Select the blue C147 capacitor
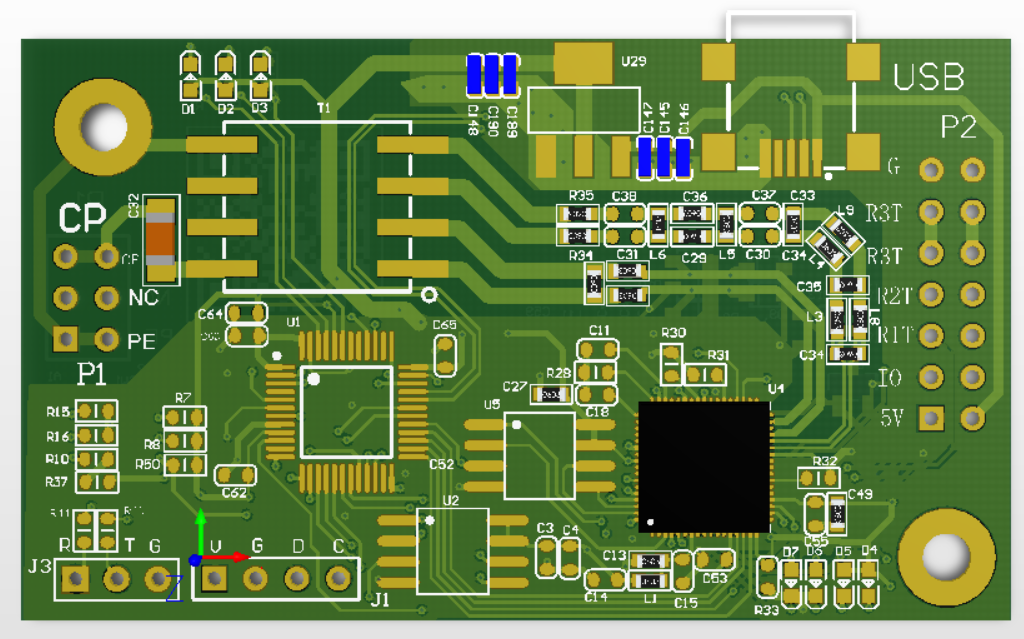Screen dimensions: 1024x639 (645, 157)
